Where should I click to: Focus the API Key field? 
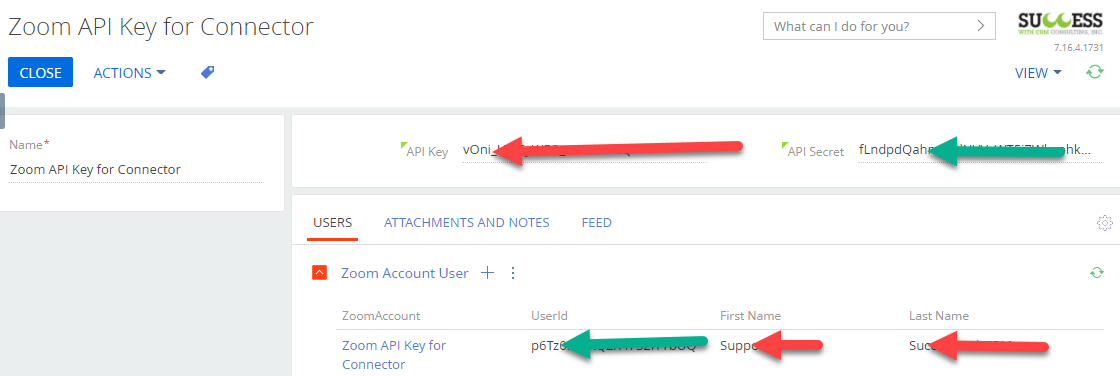[584, 151]
